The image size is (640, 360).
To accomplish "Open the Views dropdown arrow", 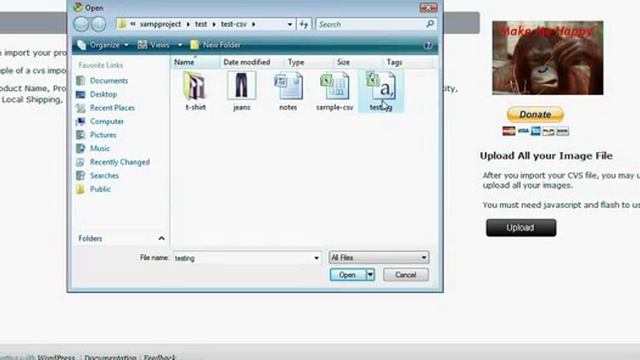I will pos(180,45).
